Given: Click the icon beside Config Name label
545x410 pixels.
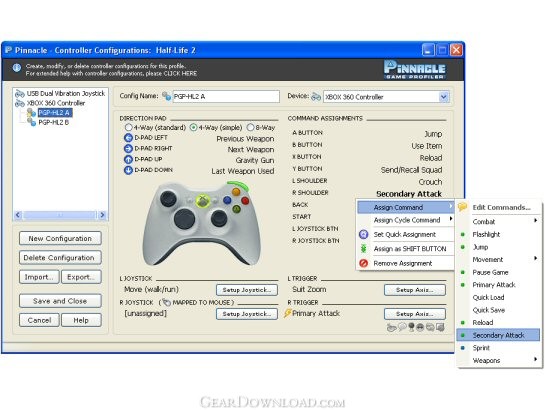Looking at the screenshot, I should (x=167, y=96).
